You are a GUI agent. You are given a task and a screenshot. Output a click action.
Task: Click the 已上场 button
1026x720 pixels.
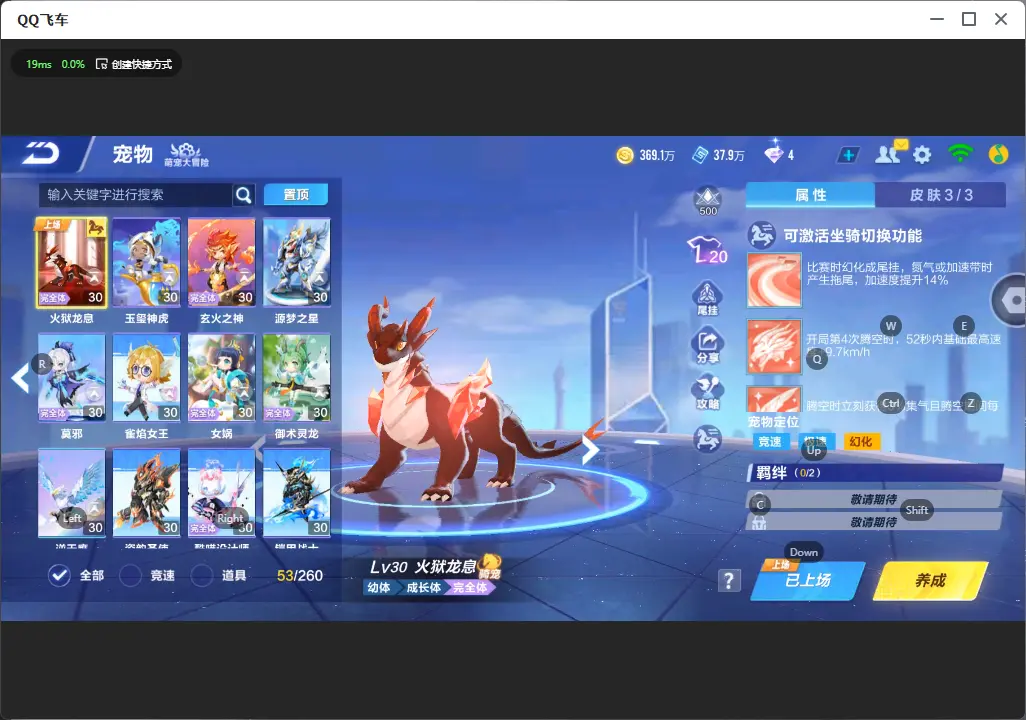[808, 581]
